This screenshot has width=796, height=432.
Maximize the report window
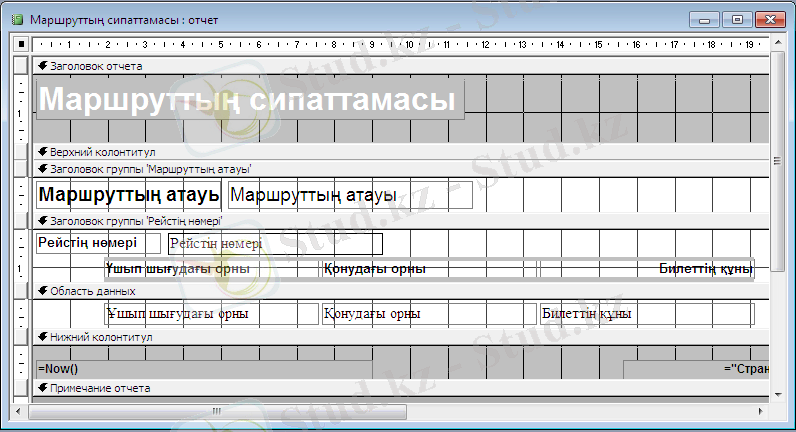[x=737, y=20]
